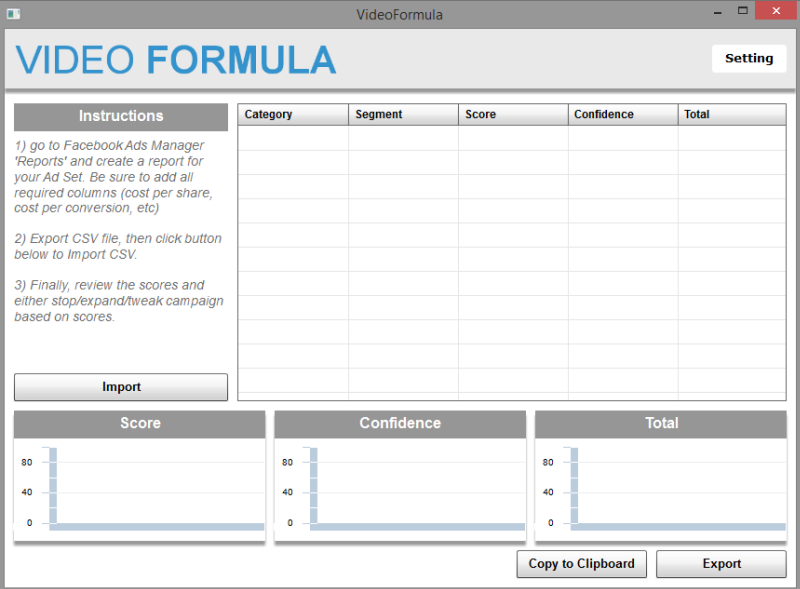Image resolution: width=800 pixels, height=589 pixels.
Task: Click the VIDEO FORMULA logo text
Action: coord(176,60)
